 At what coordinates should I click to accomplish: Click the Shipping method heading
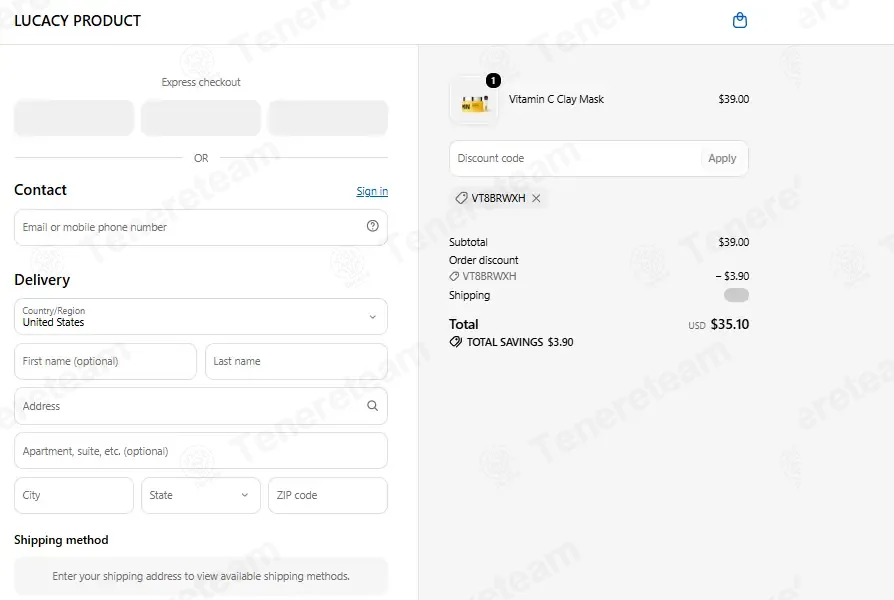click(x=61, y=540)
